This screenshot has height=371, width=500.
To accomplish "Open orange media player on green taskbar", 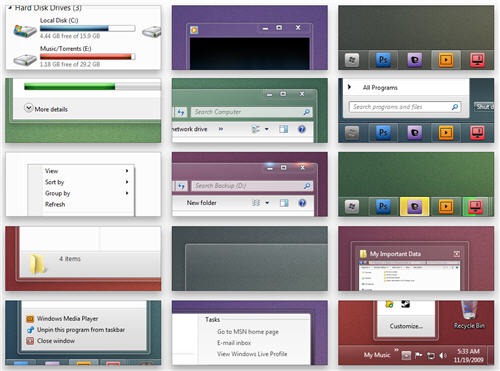I will pos(446,207).
